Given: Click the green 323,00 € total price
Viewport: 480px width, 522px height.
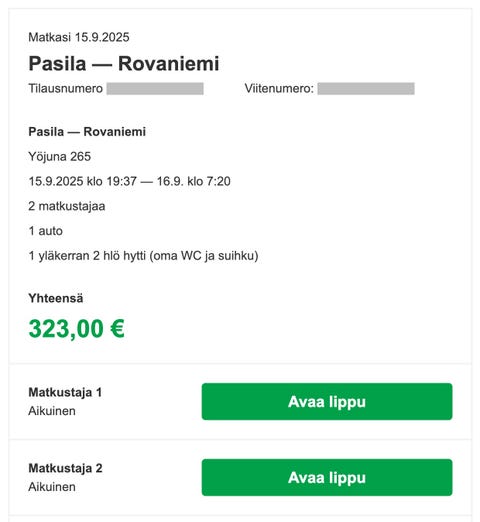Looking at the screenshot, I should tap(77, 329).
